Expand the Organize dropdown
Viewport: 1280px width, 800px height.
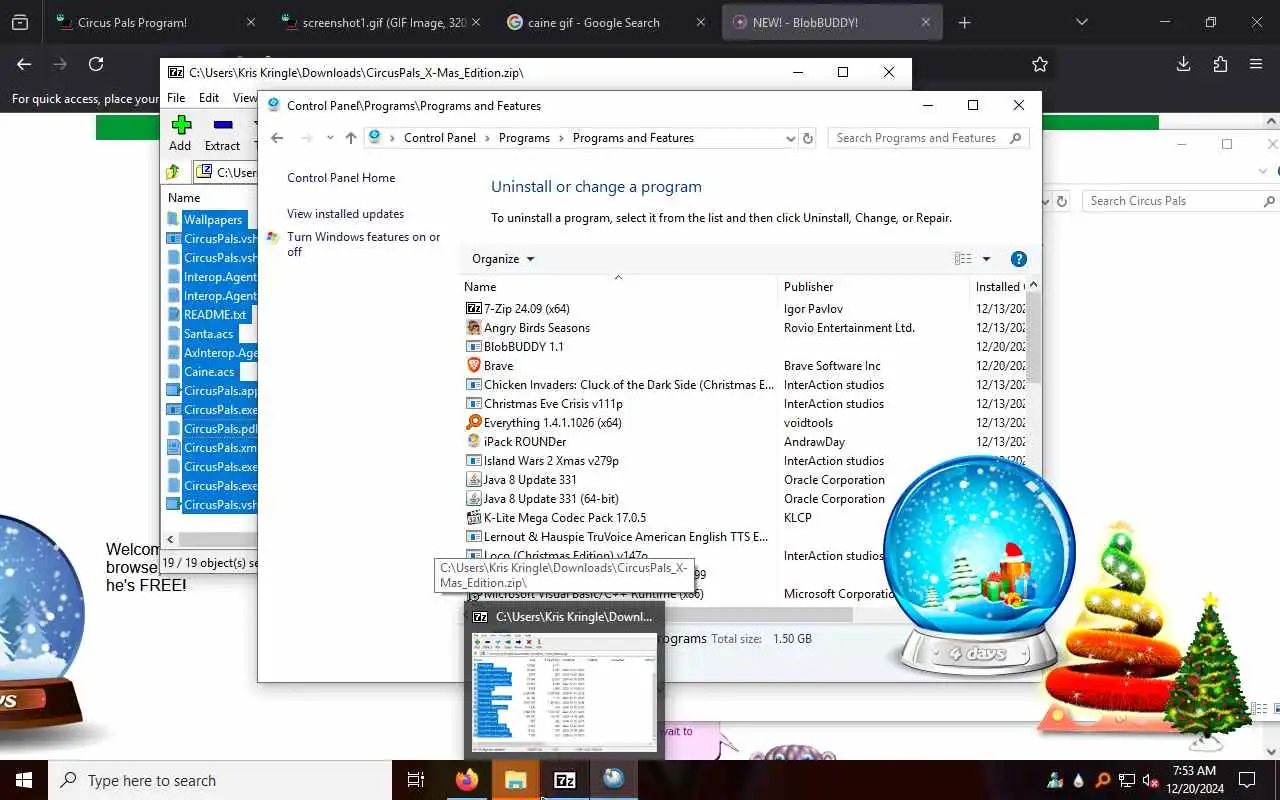[x=503, y=259]
